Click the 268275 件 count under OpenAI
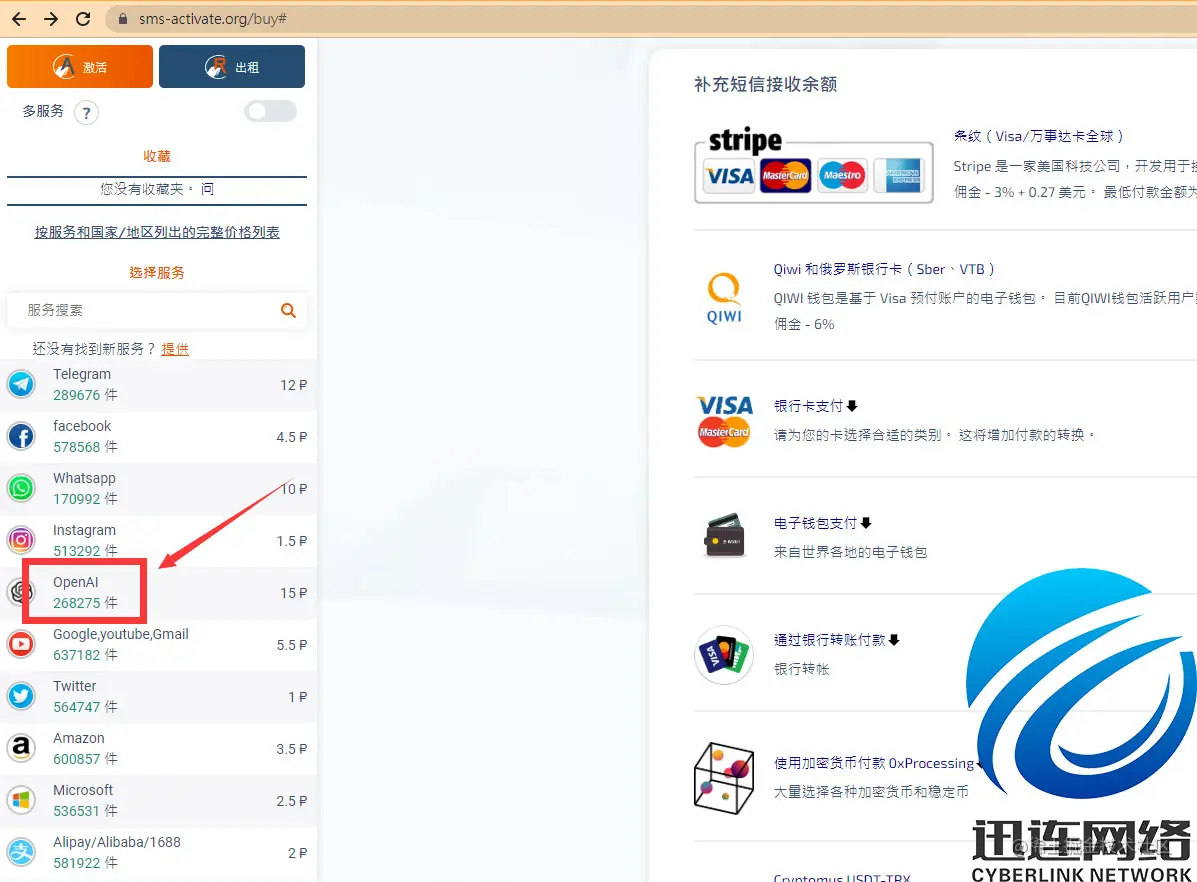The width and height of the screenshot is (1197, 882). (85, 603)
